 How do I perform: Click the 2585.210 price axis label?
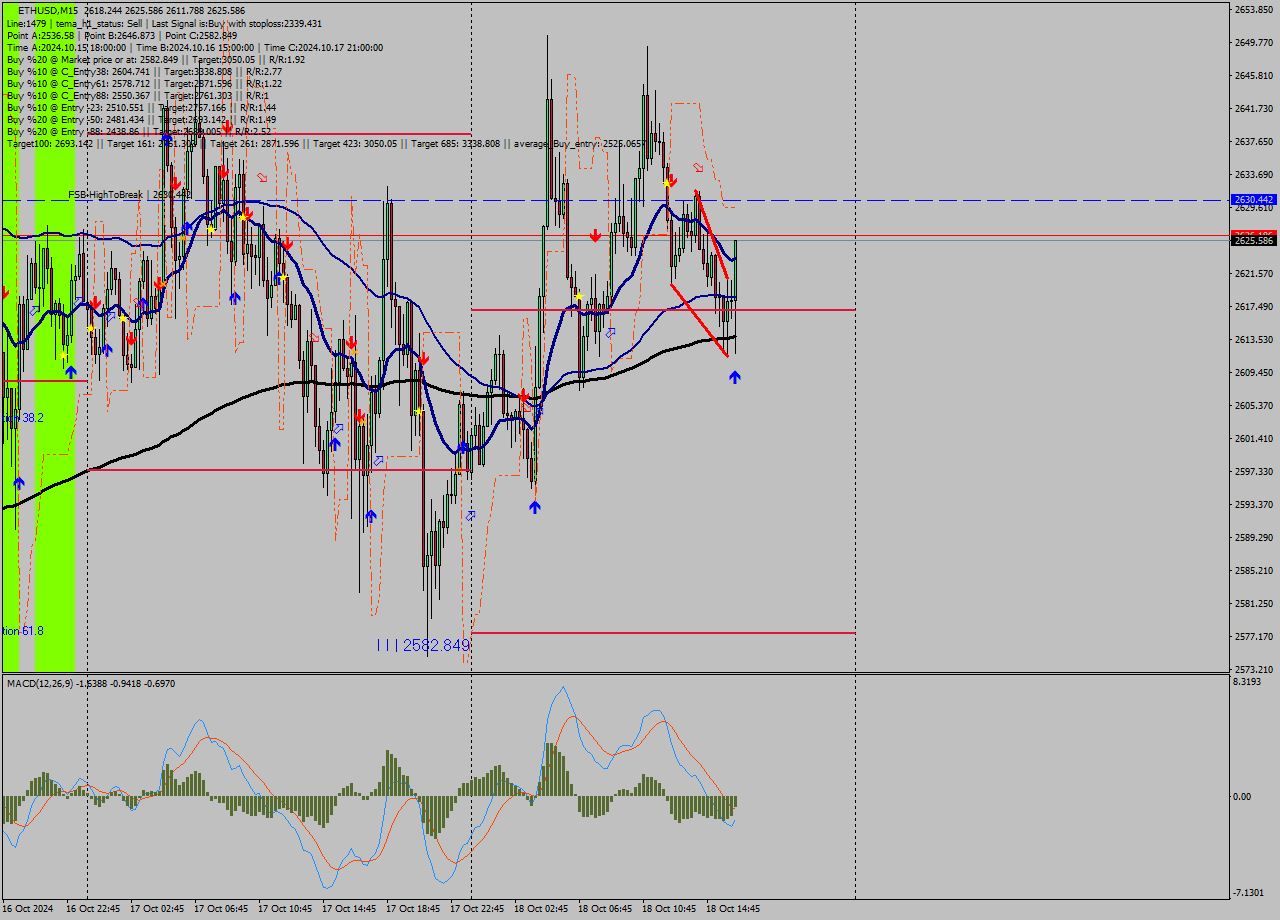[x=1253, y=571]
